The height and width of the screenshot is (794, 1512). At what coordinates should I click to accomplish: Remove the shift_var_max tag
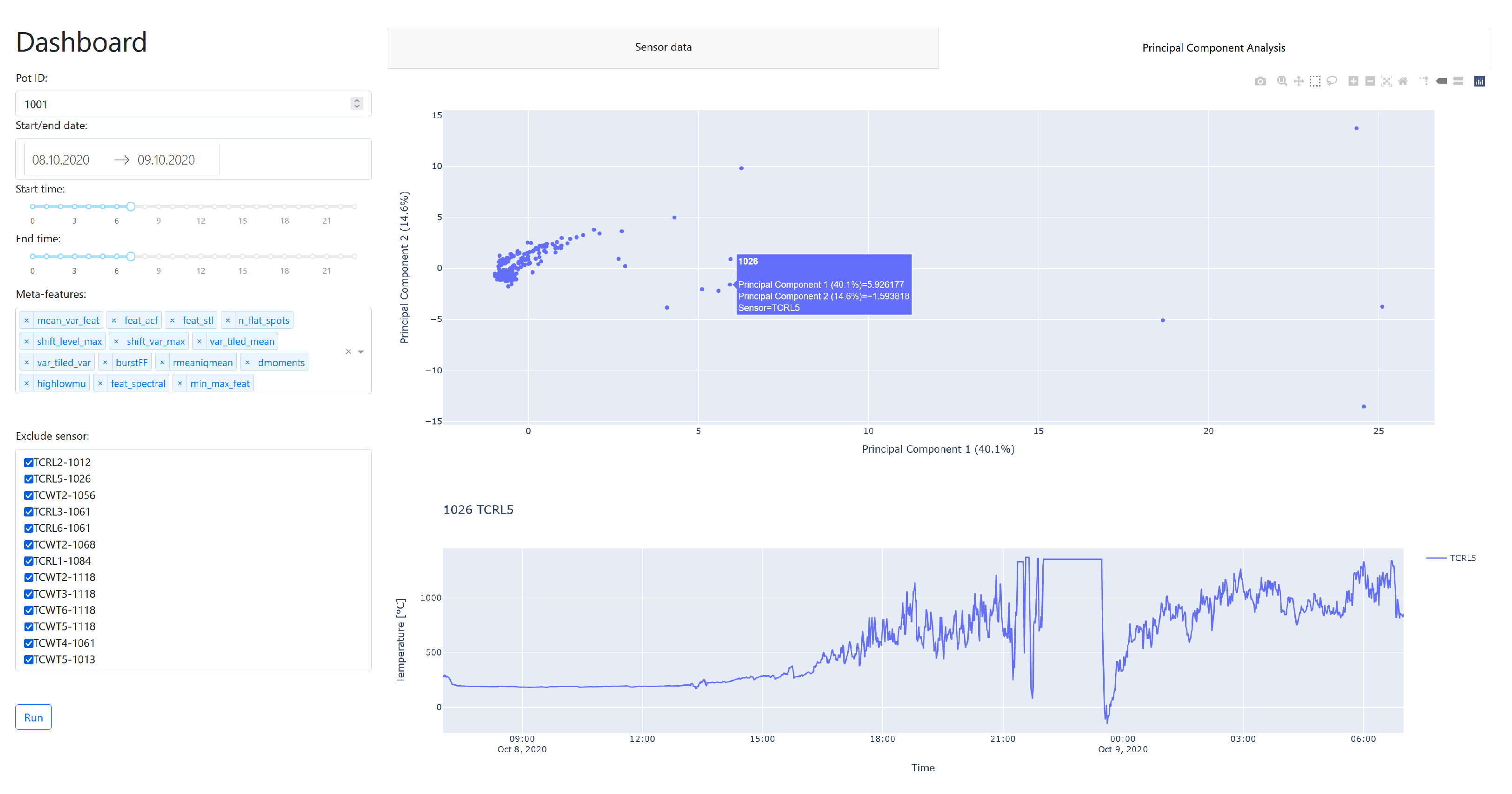click(116, 342)
